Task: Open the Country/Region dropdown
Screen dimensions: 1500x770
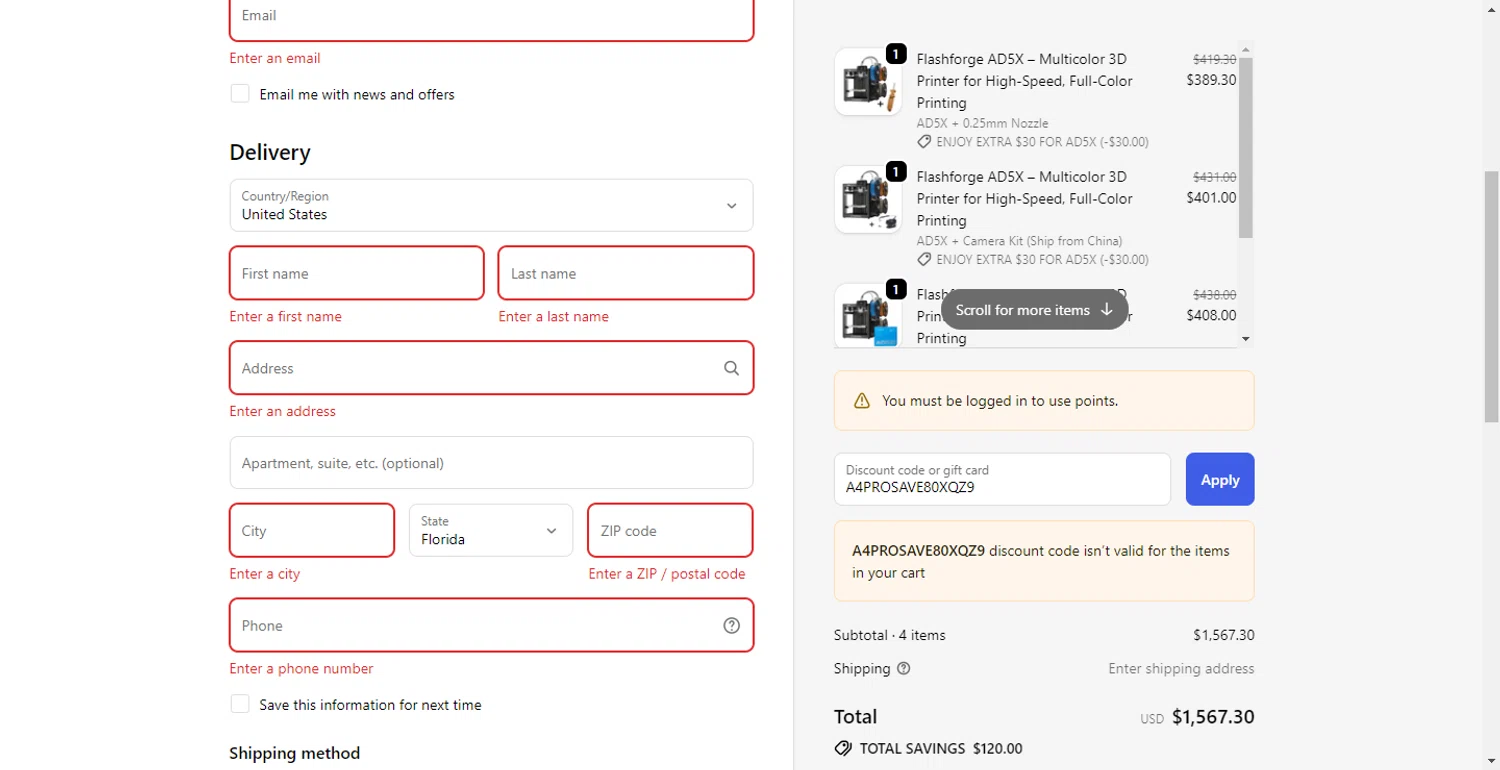Action: point(491,206)
